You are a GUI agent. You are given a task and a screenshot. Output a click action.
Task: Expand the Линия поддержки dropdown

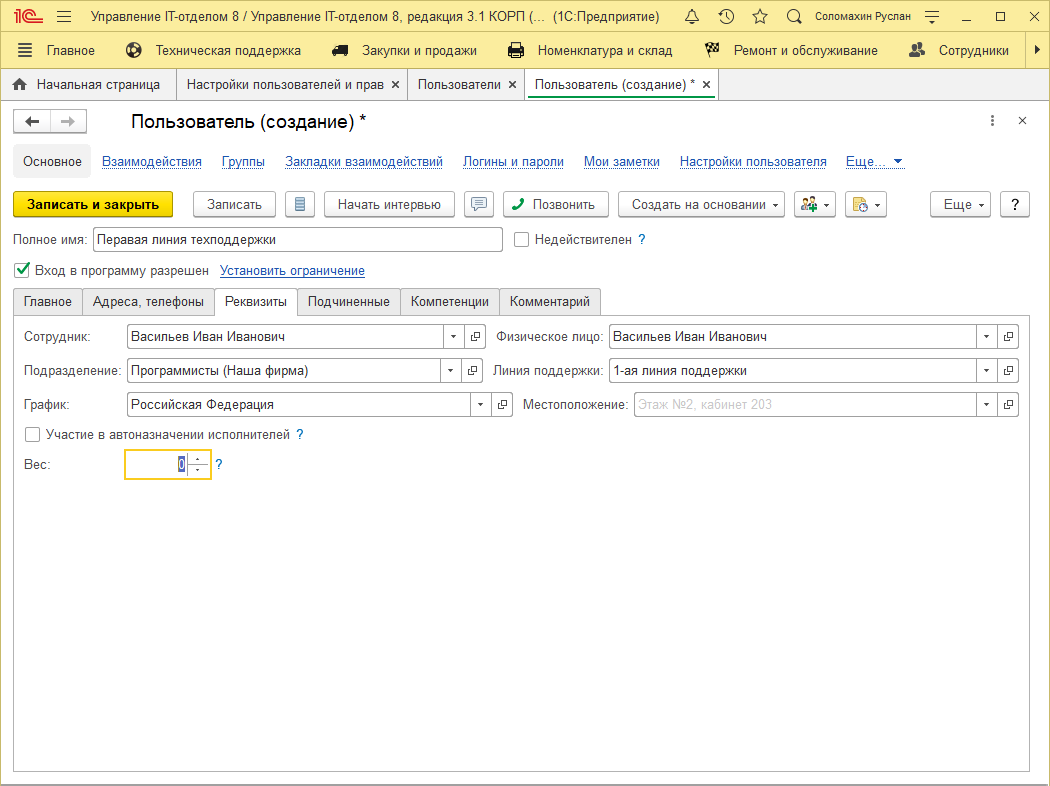(x=987, y=371)
